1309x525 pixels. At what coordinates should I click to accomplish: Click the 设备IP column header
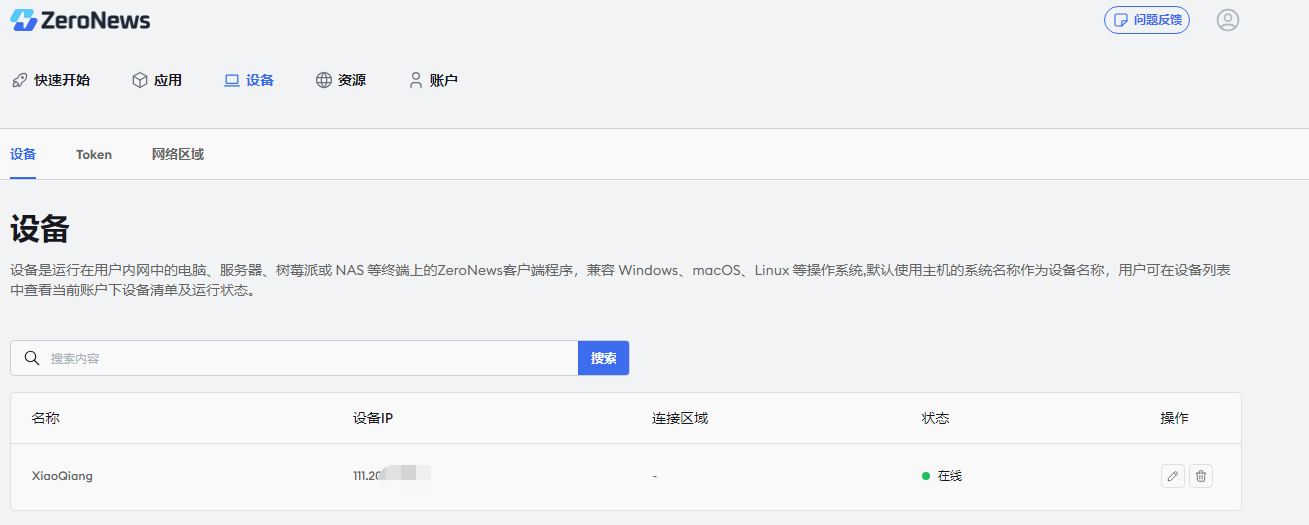[x=373, y=418]
